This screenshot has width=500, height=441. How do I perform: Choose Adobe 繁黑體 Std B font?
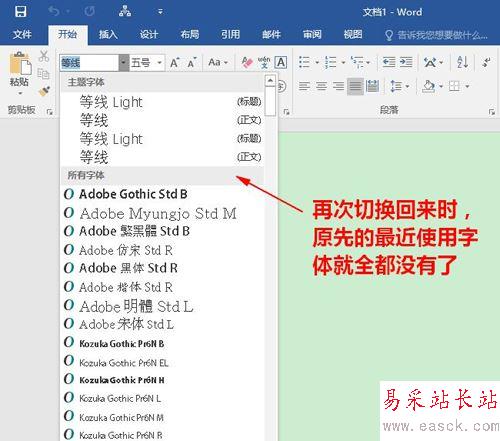coord(162,231)
